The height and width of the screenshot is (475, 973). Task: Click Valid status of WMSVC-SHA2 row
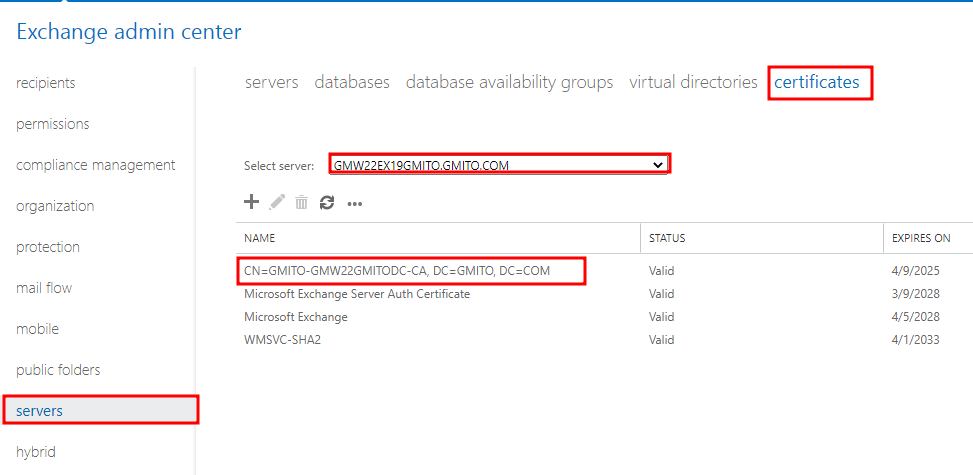pos(661,340)
